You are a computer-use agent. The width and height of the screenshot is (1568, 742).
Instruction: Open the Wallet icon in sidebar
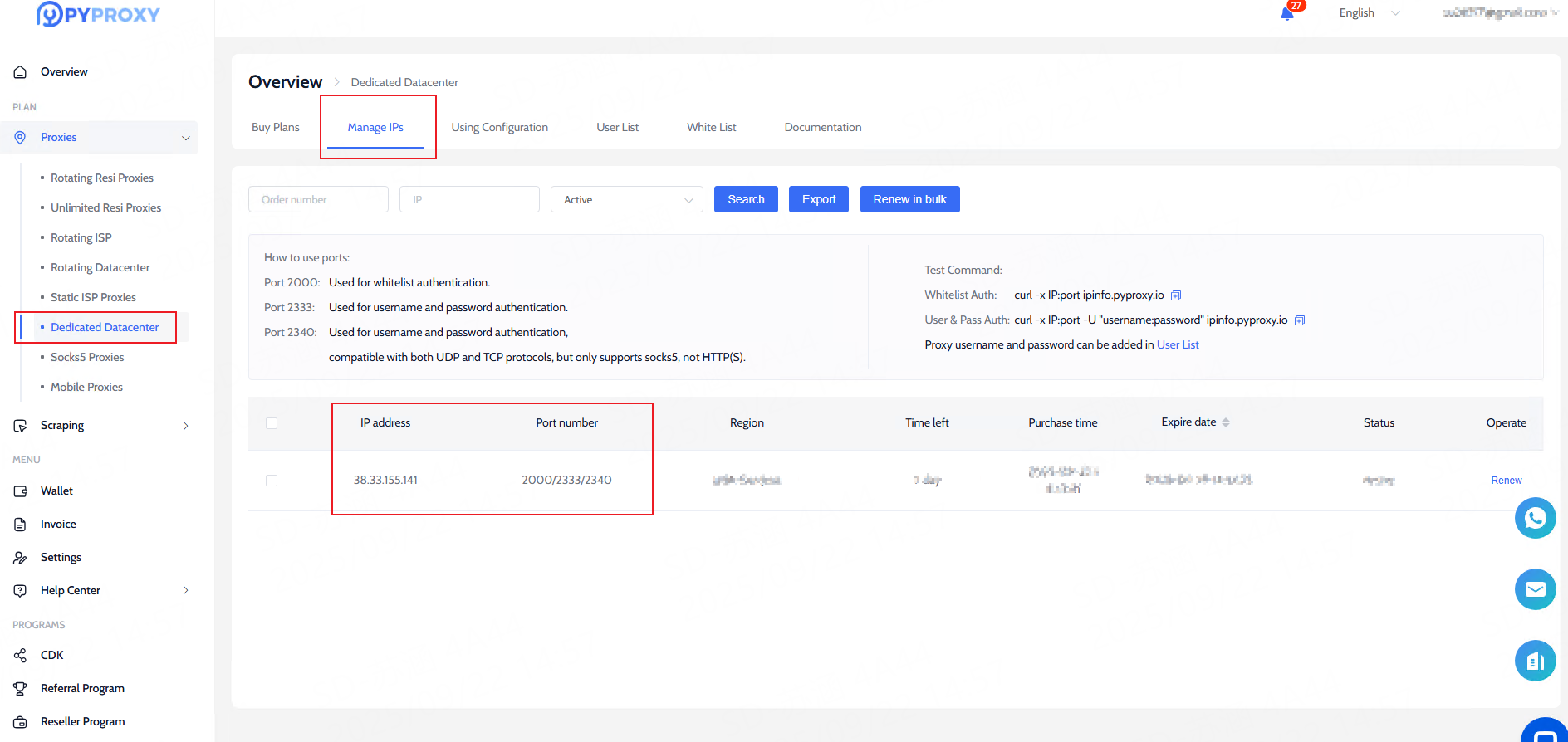point(20,491)
